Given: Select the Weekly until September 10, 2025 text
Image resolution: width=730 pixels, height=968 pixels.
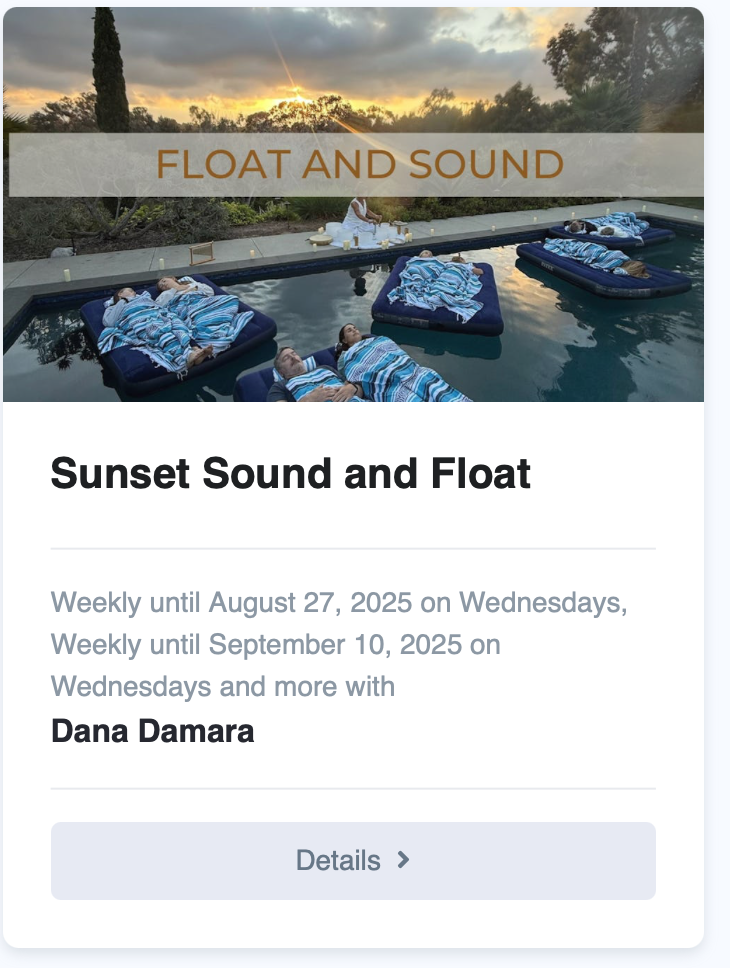Looking at the screenshot, I should [256, 645].
